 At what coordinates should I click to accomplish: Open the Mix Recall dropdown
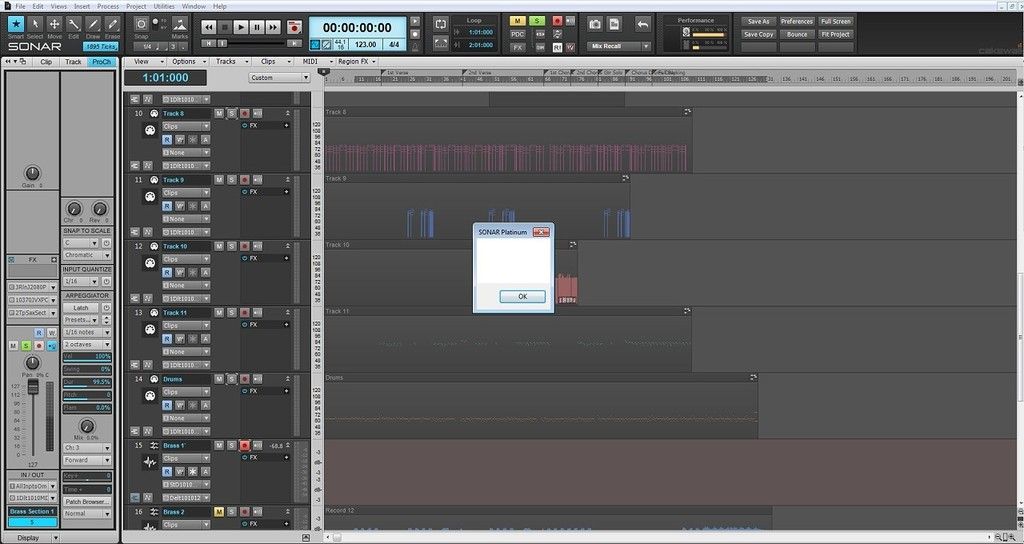click(x=620, y=46)
